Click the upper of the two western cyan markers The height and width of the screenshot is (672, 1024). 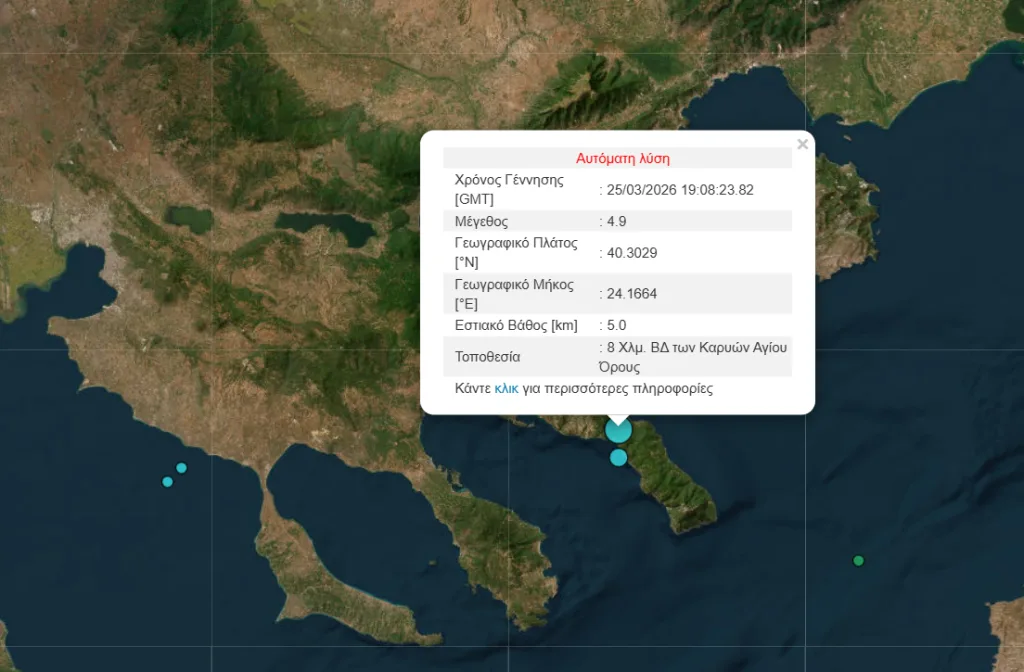point(181,468)
